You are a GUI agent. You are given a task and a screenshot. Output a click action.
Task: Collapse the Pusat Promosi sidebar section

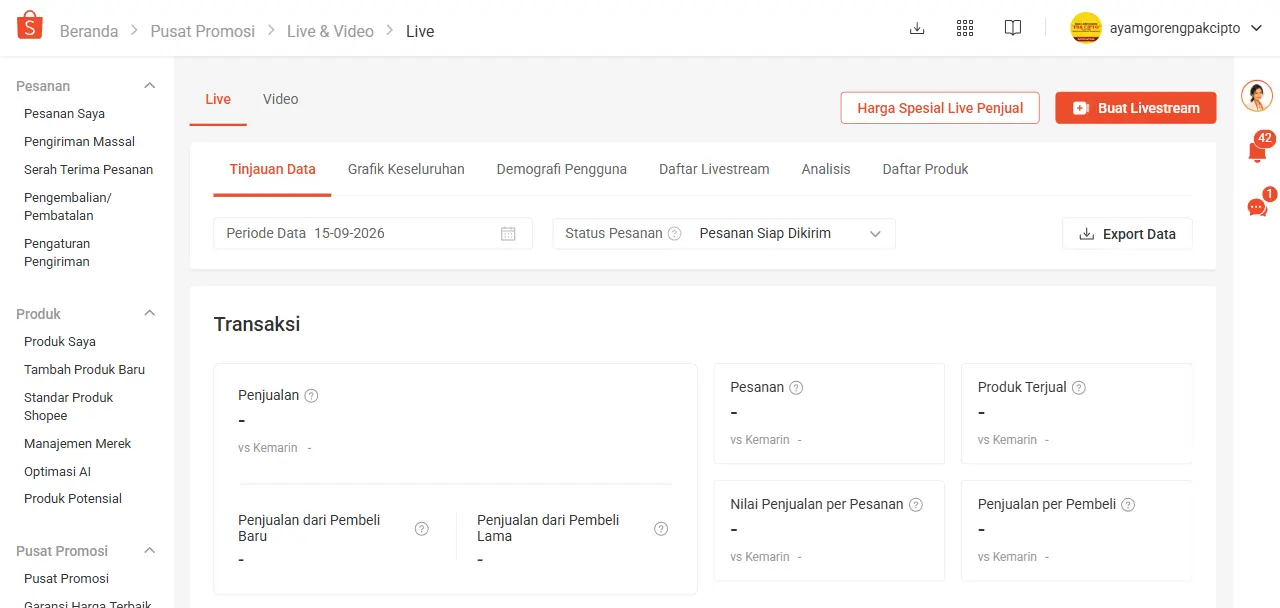pyautogui.click(x=150, y=551)
